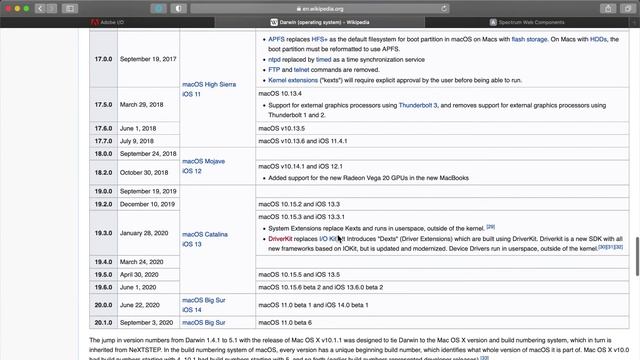Open the iOS 13 link
Screen dimensions: 640x360
[x=191, y=244]
